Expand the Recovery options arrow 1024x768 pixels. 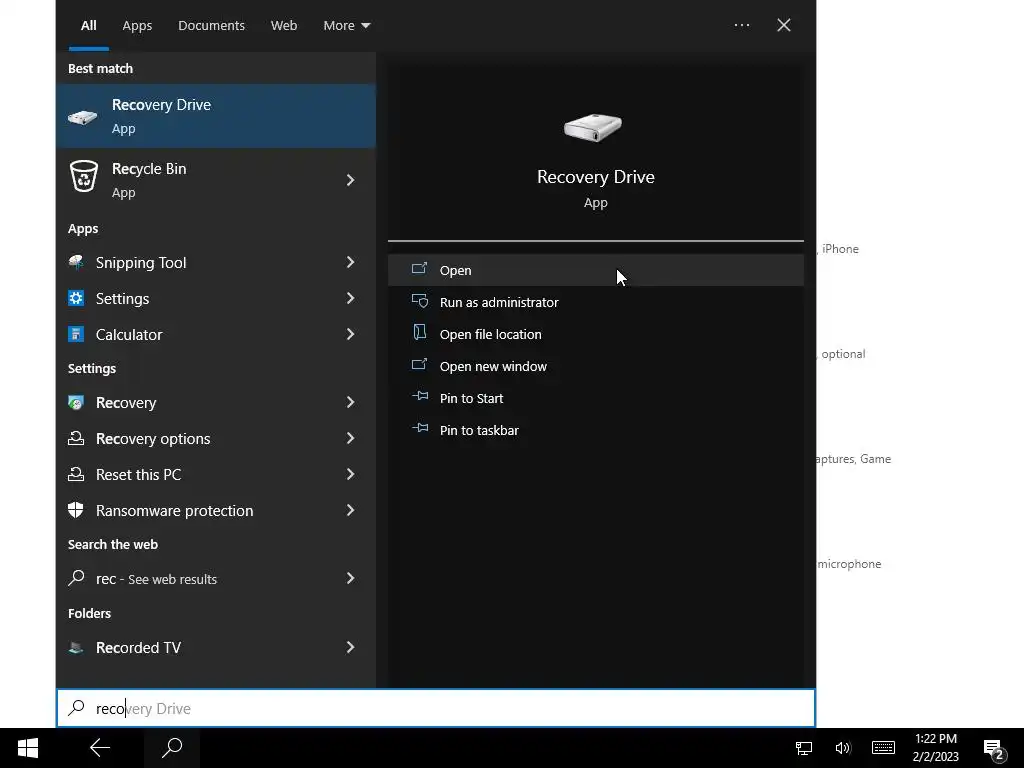coord(351,438)
